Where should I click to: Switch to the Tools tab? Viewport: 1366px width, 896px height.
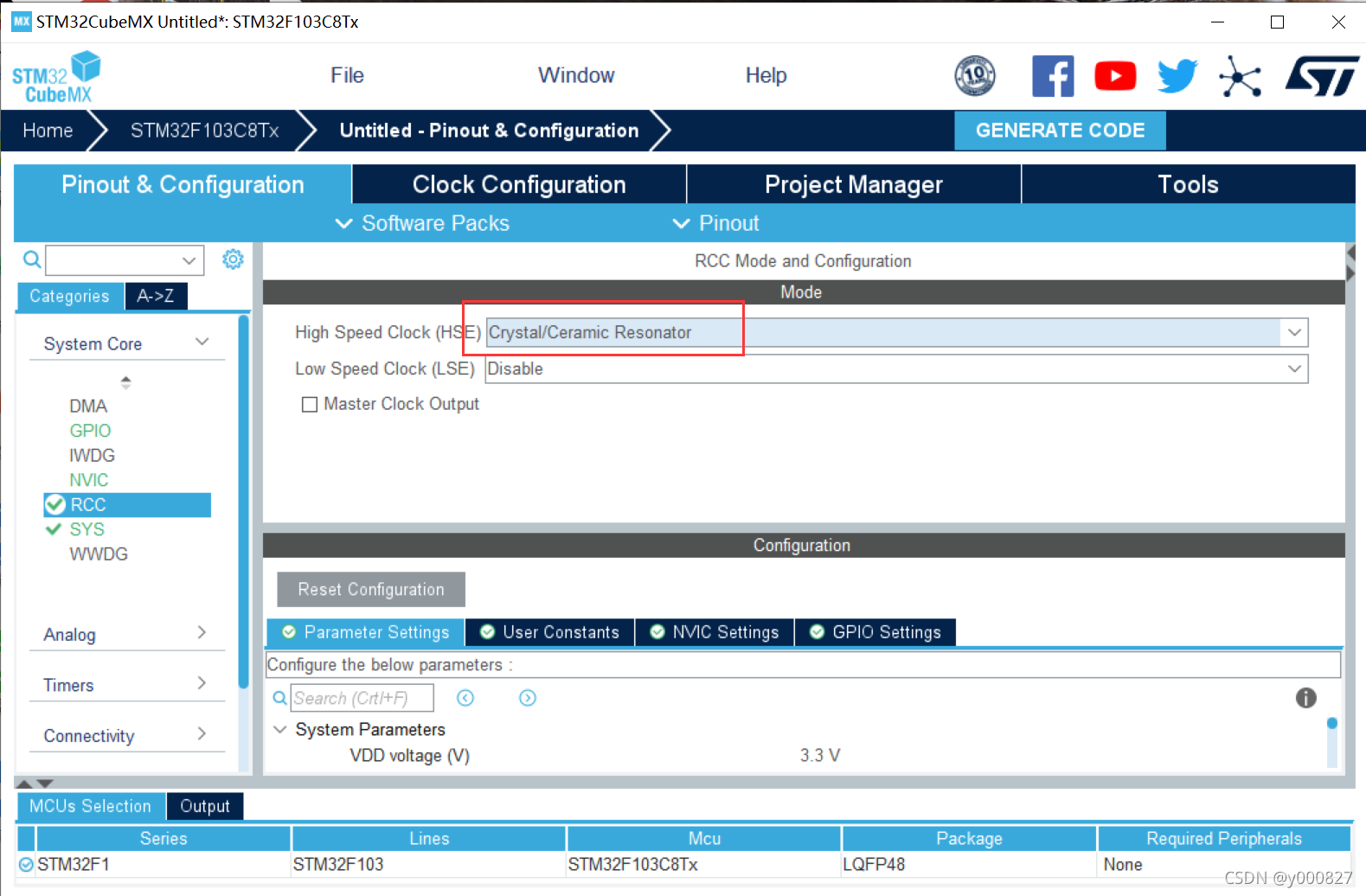[x=1189, y=184]
